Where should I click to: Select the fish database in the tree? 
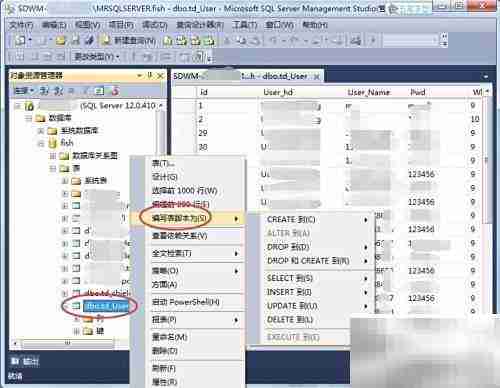coord(67,143)
